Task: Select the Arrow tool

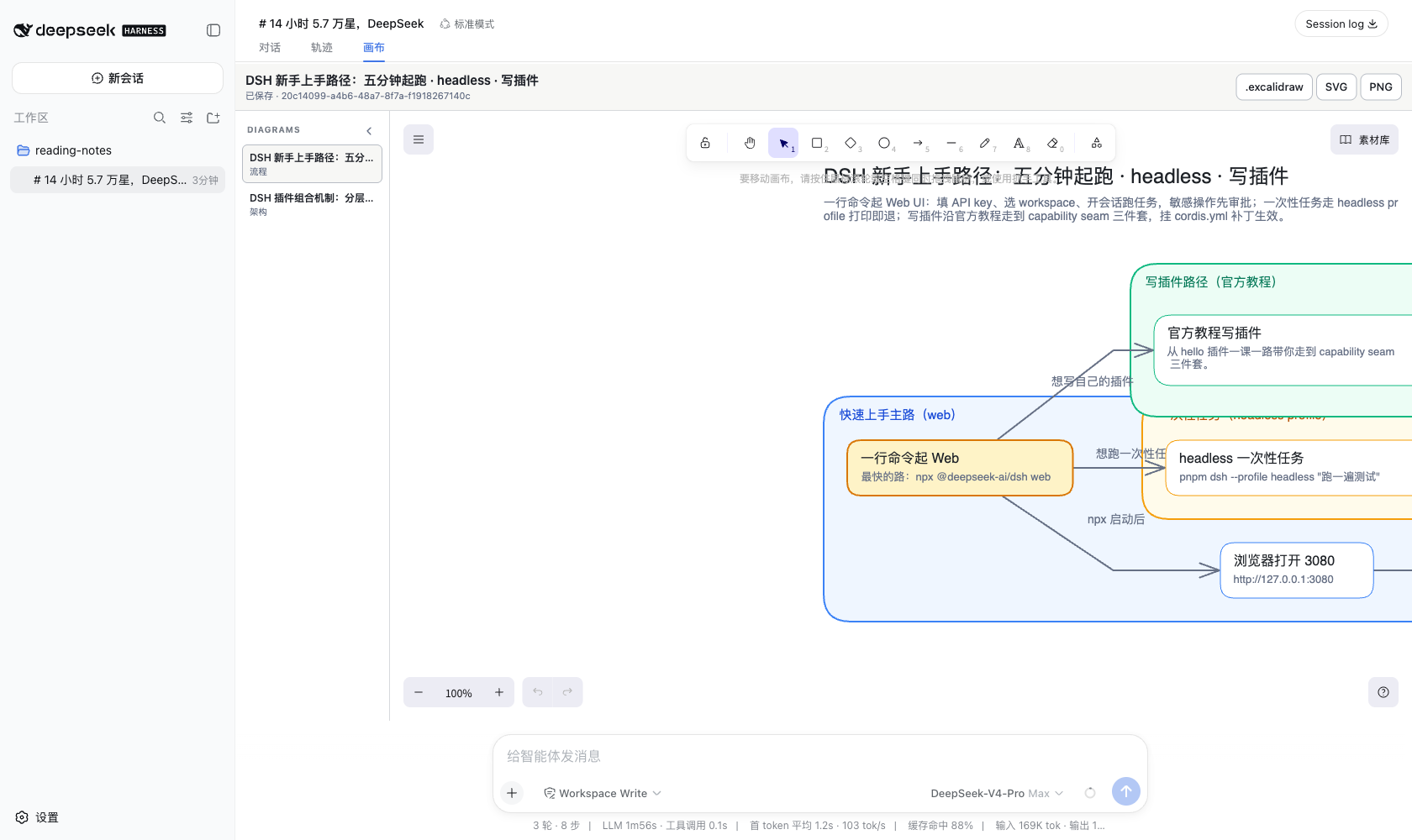Action: coord(918,143)
